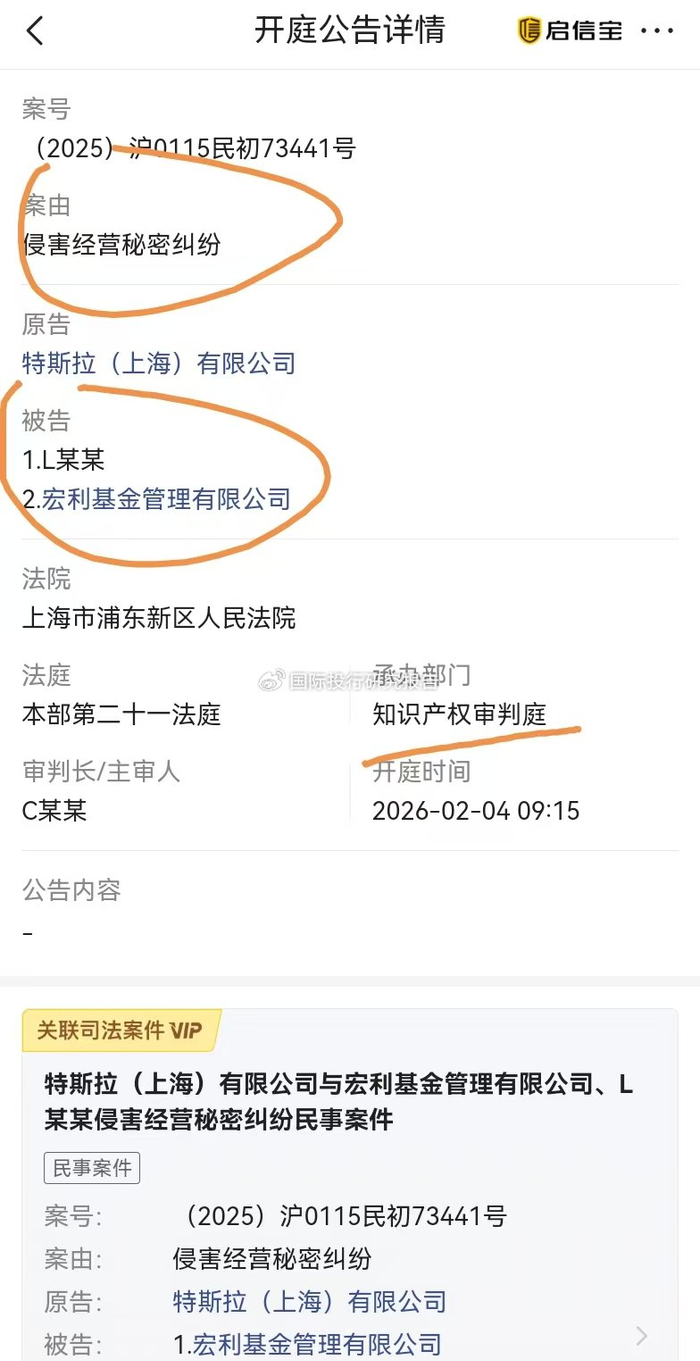This screenshot has width=700, height=1361.
Task: Open 特斯拉 plaintiff link inside related case card
Action: [x=309, y=1301]
